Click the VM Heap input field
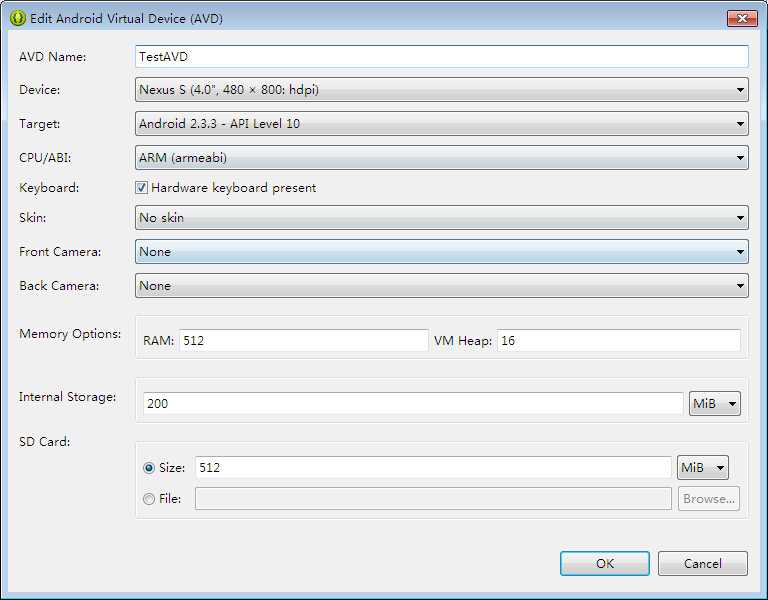 619,340
